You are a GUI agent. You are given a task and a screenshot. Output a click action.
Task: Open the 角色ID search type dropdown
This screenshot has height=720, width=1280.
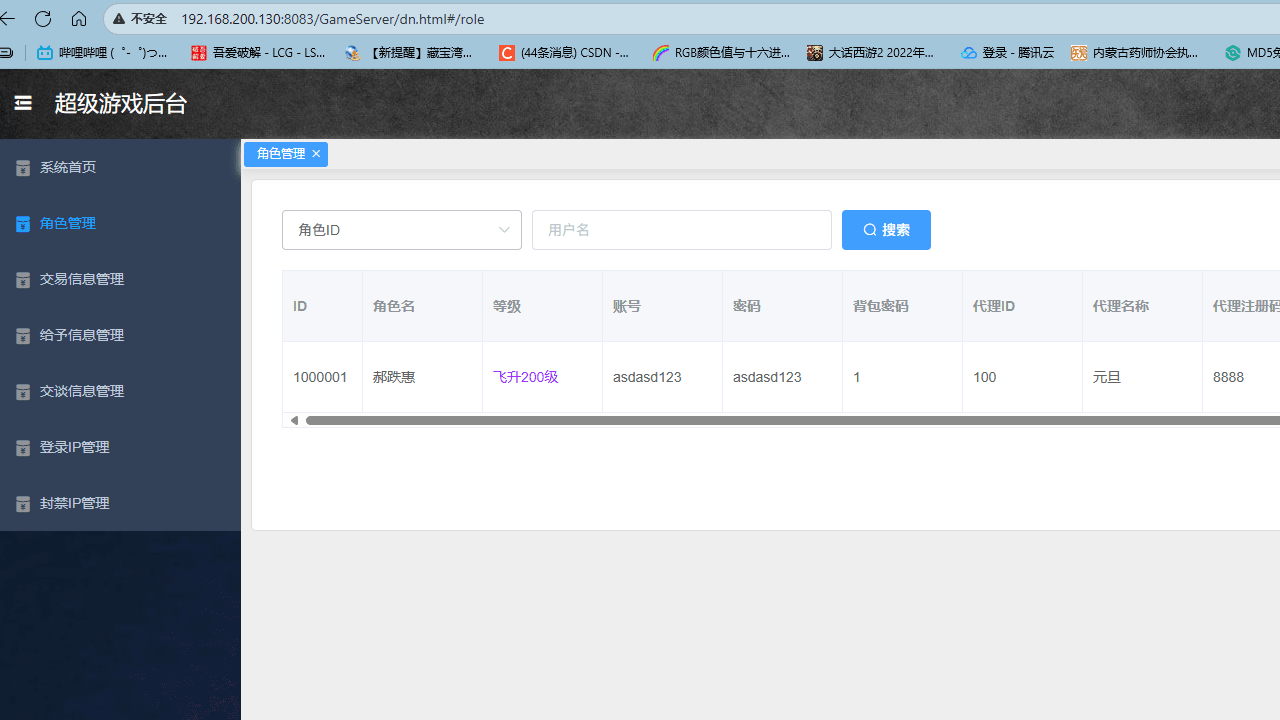[401, 229]
